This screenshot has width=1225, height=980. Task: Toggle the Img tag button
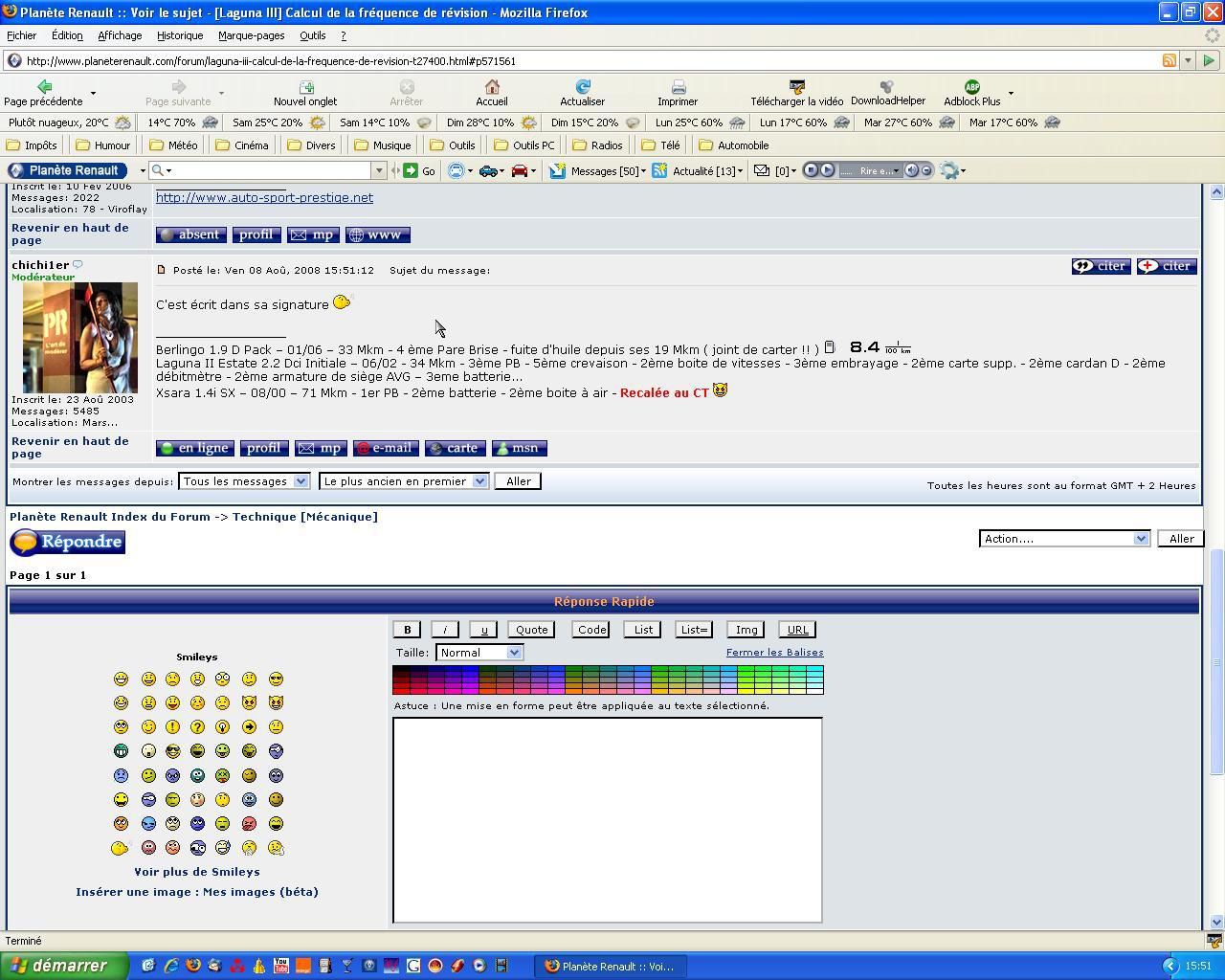746,630
